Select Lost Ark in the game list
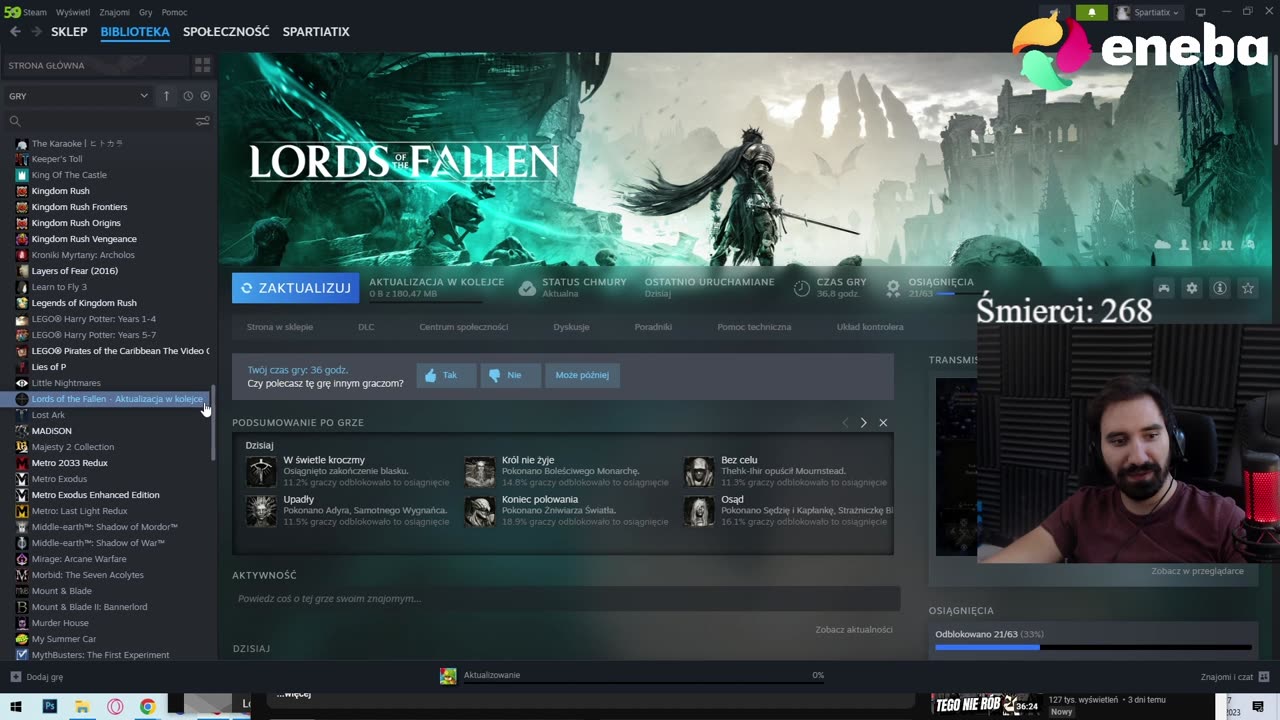 [48, 415]
